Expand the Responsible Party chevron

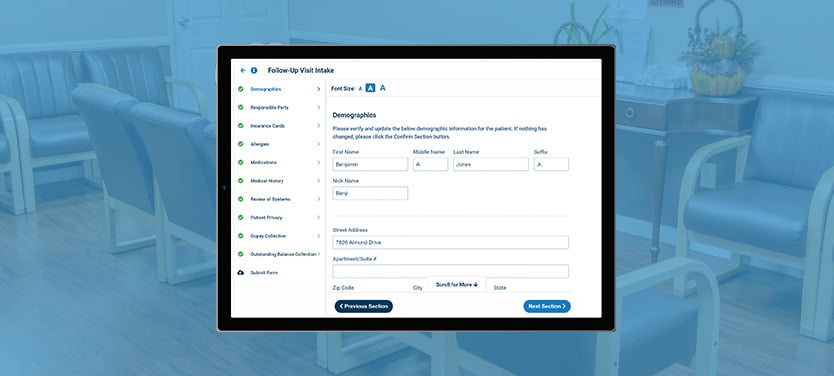click(x=319, y=107)
